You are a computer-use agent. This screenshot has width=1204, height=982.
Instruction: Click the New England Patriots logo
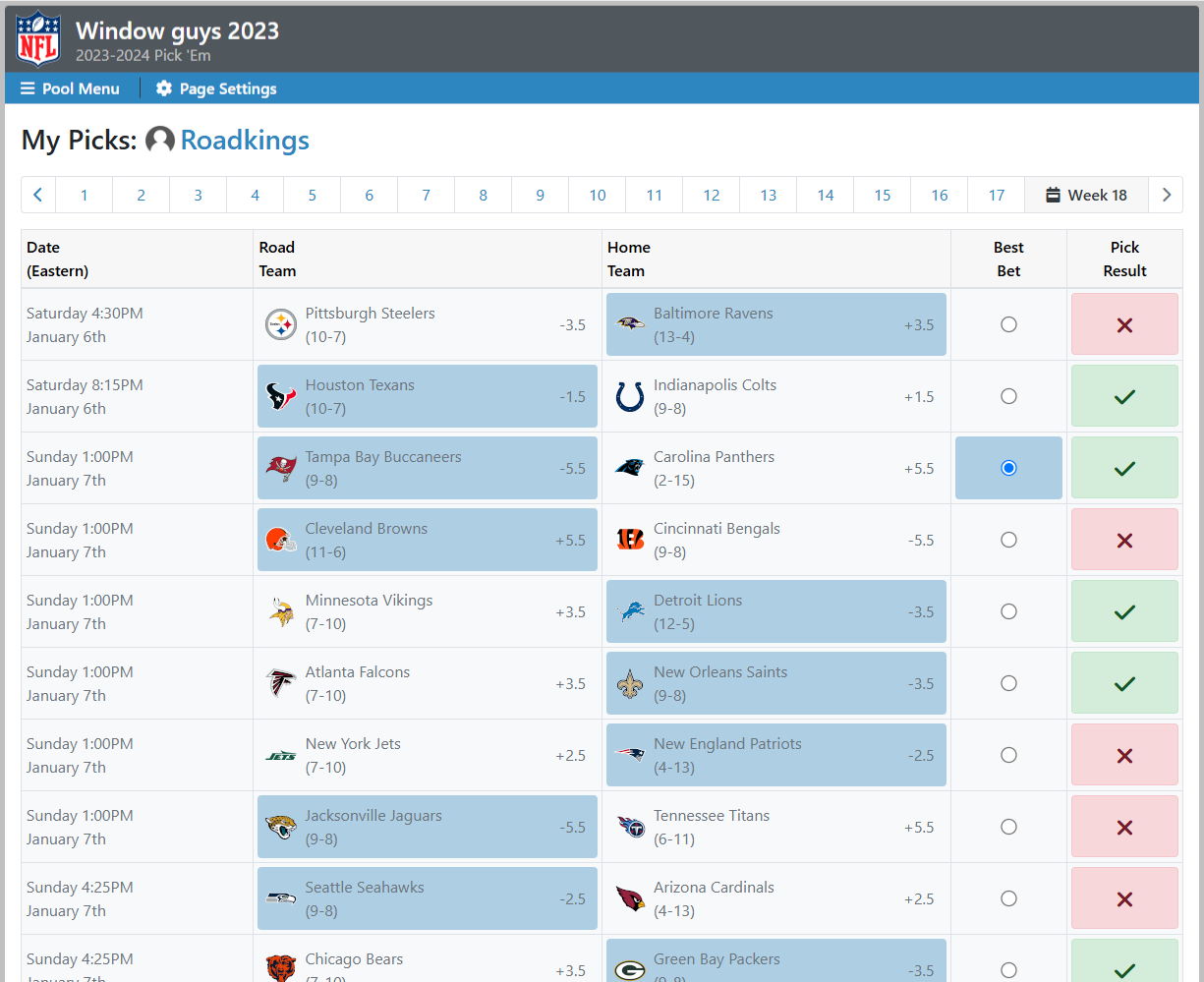tap(630, 755)
